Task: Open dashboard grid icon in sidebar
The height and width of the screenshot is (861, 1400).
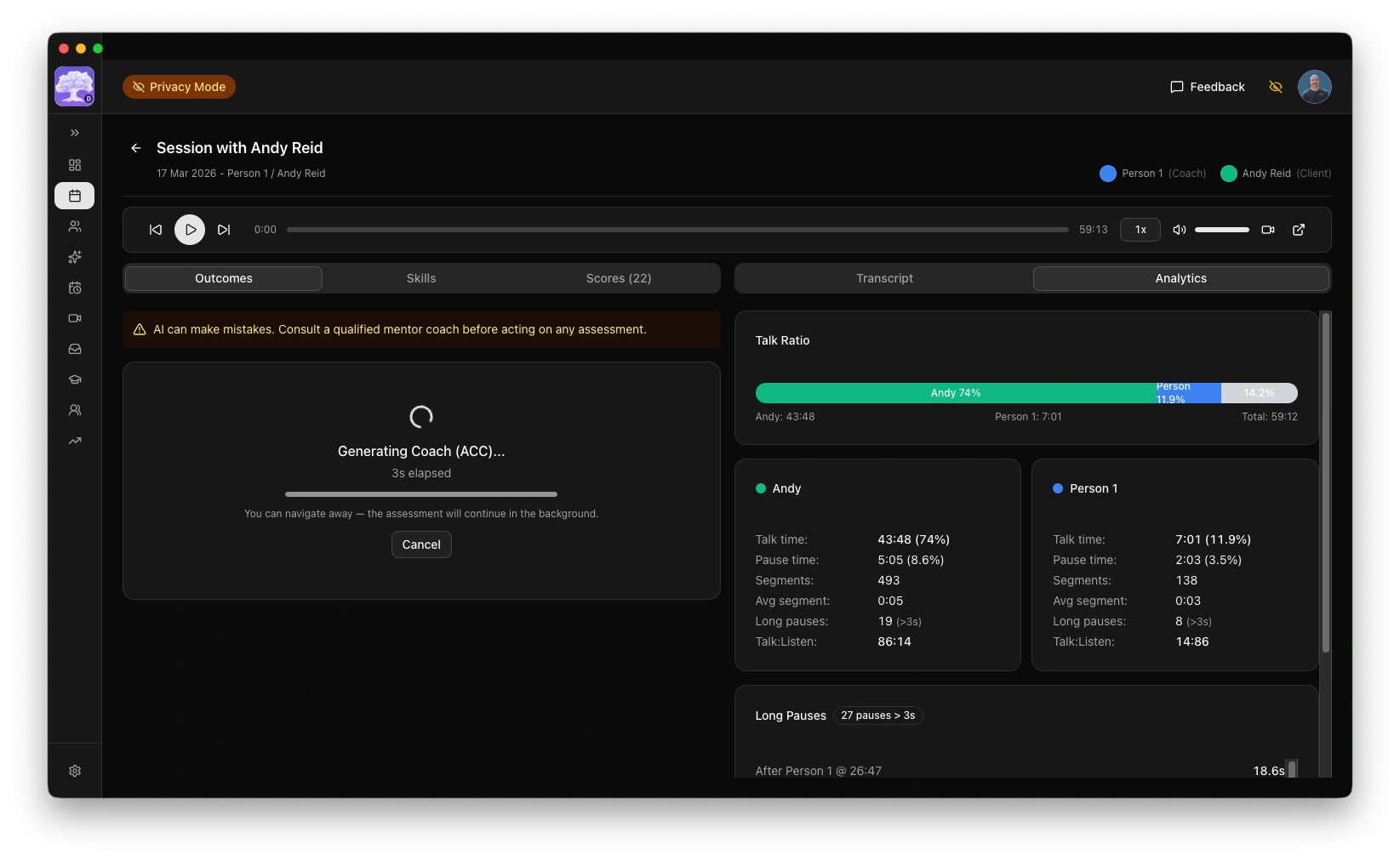Action: tap(75, 165)
